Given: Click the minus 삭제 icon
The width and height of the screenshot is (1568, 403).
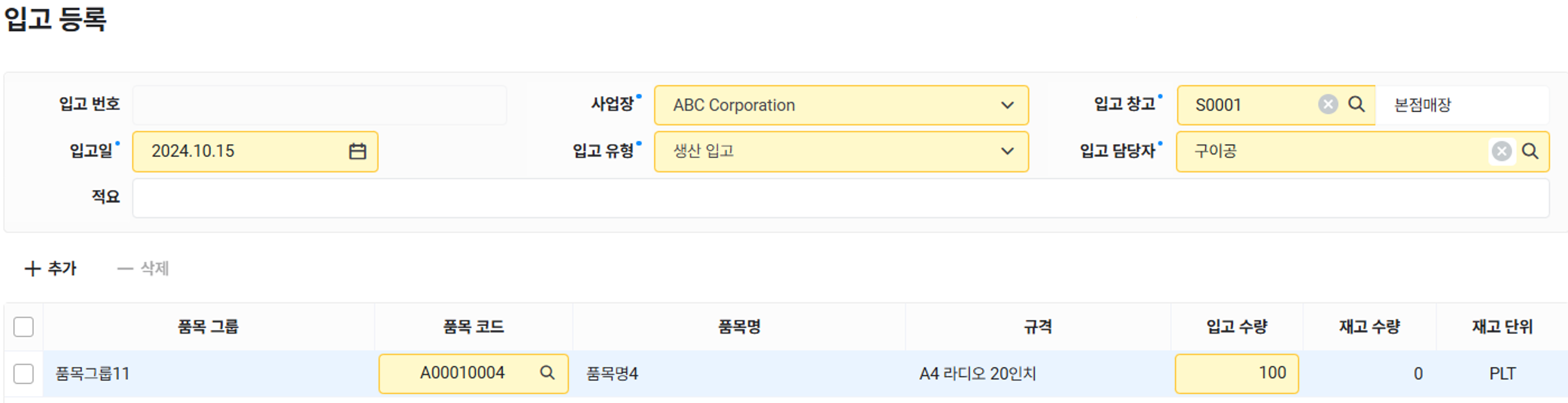Looking at the screenshot, I should (125, 268).
